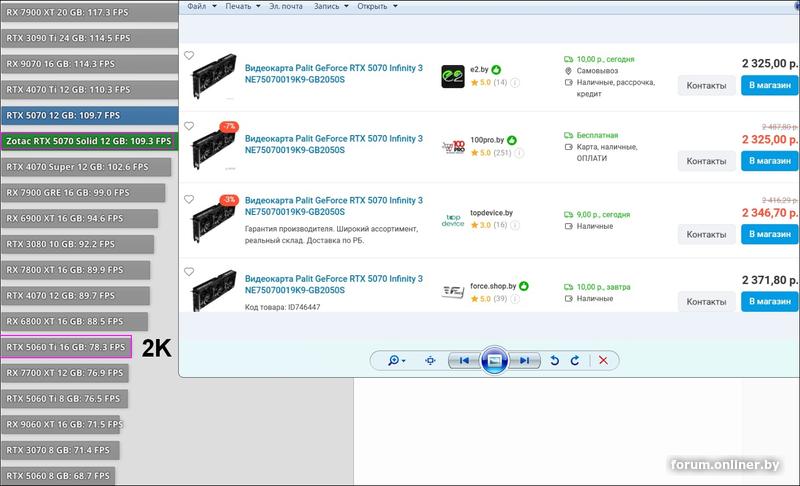Click video card thumbnail in e2.by row
The width and height of the screenshot is (800, 486).
pyautogui.click(x=214, y=76)
